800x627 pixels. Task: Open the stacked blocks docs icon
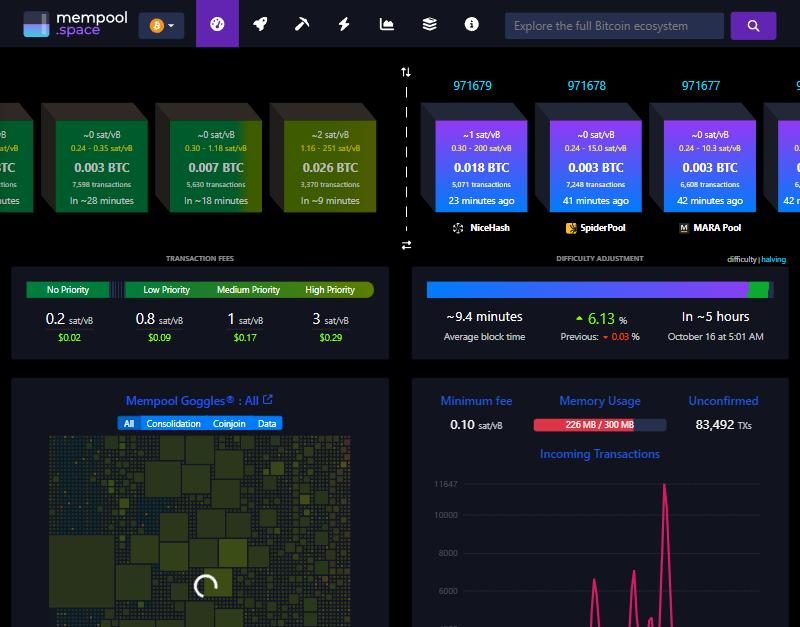(x=430, y=24)
